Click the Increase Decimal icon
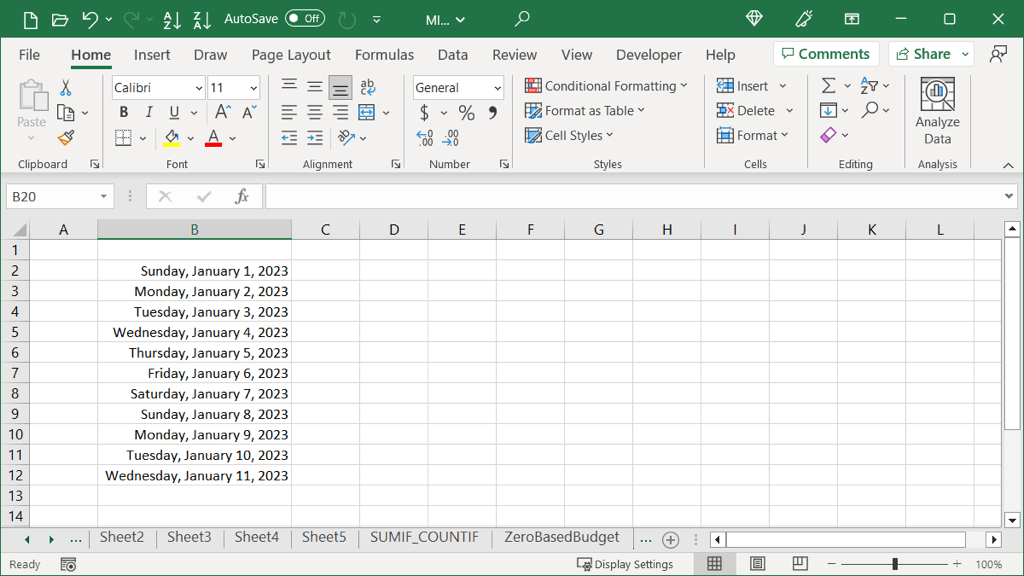The width and height of the screenshot is (1024, 576). tap(424, 138)
